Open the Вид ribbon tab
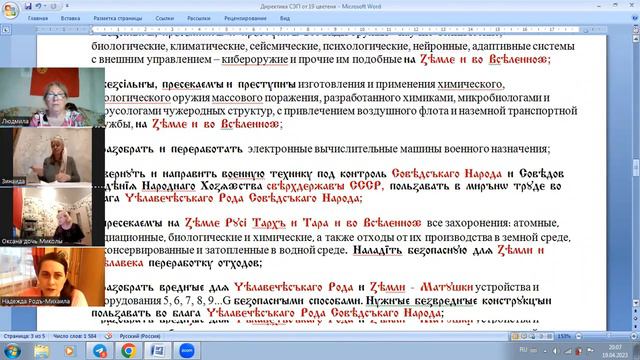640x360 pixels. (x=285, y=18)
